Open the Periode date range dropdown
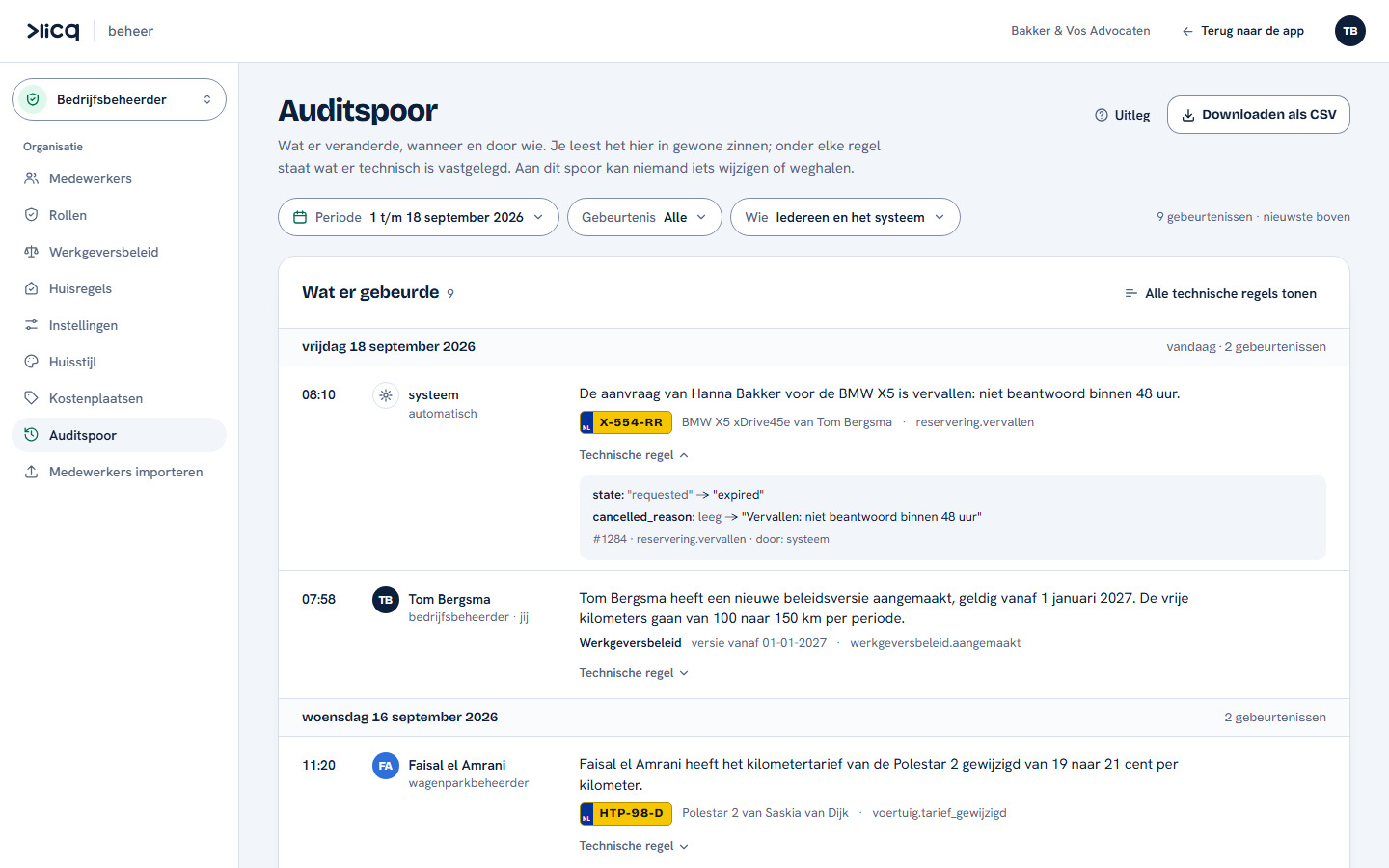 pyautogui.click(x=419, y=217)
